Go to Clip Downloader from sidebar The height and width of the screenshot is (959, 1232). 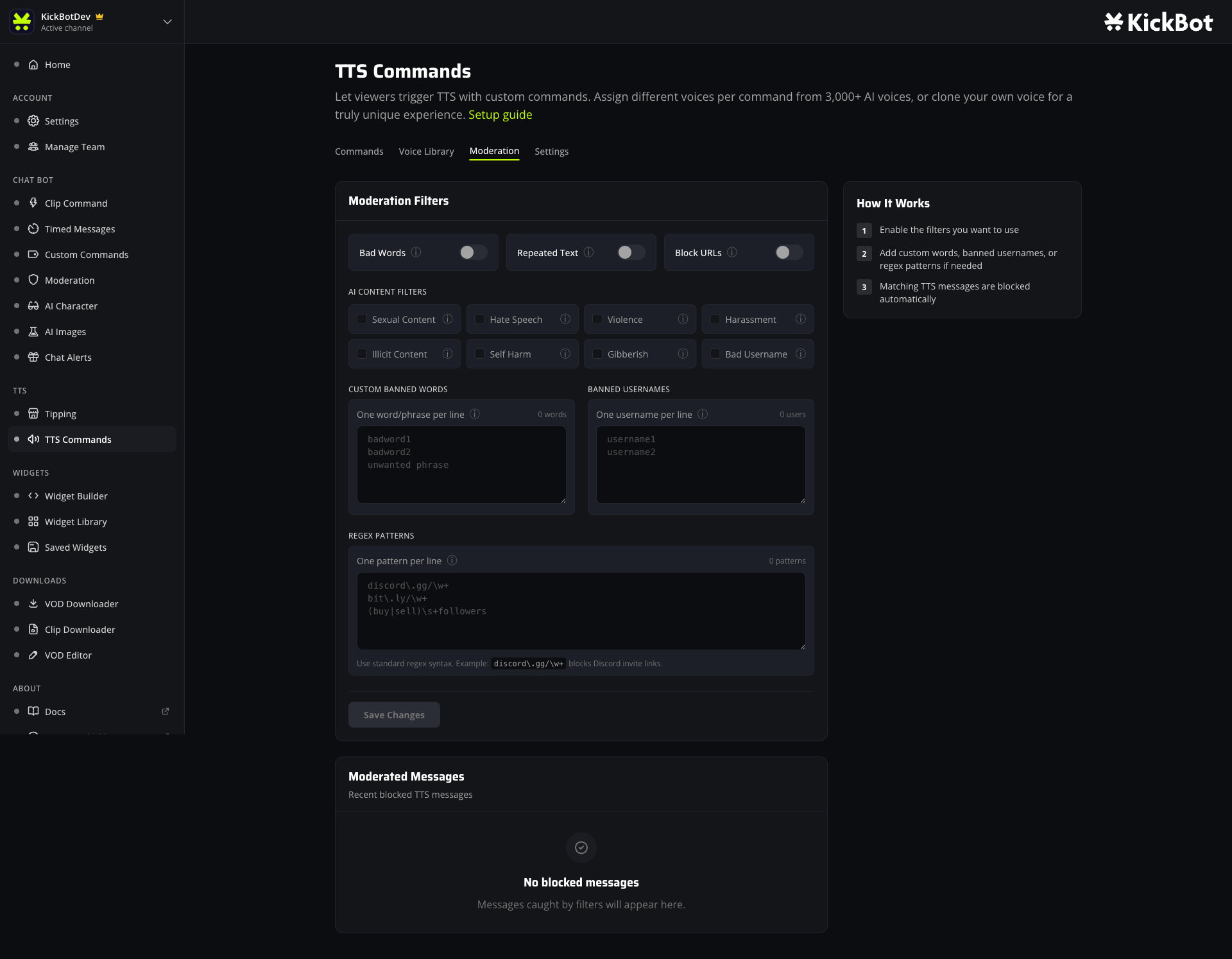coord(92,630)
